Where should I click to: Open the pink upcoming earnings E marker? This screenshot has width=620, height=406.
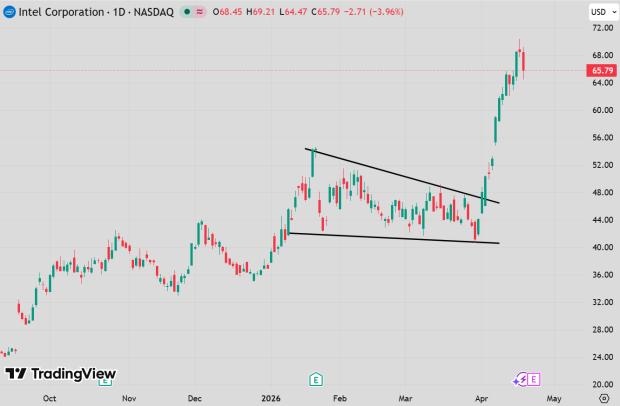pyautogui.click(x=533, y=380)
